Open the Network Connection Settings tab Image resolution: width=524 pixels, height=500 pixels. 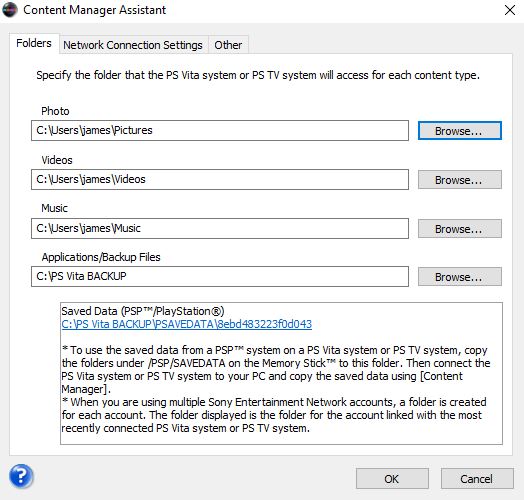pyautogui.click(x=133, y=45)
